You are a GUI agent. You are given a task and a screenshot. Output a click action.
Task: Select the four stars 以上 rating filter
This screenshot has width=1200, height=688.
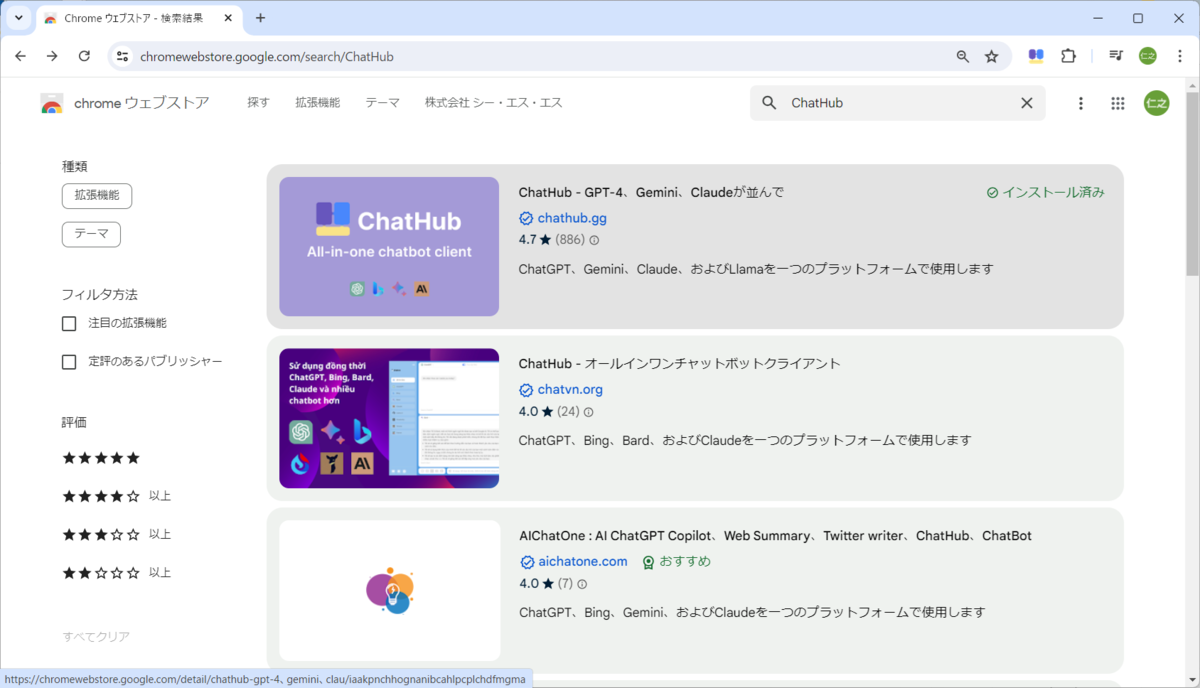(116, 496)
